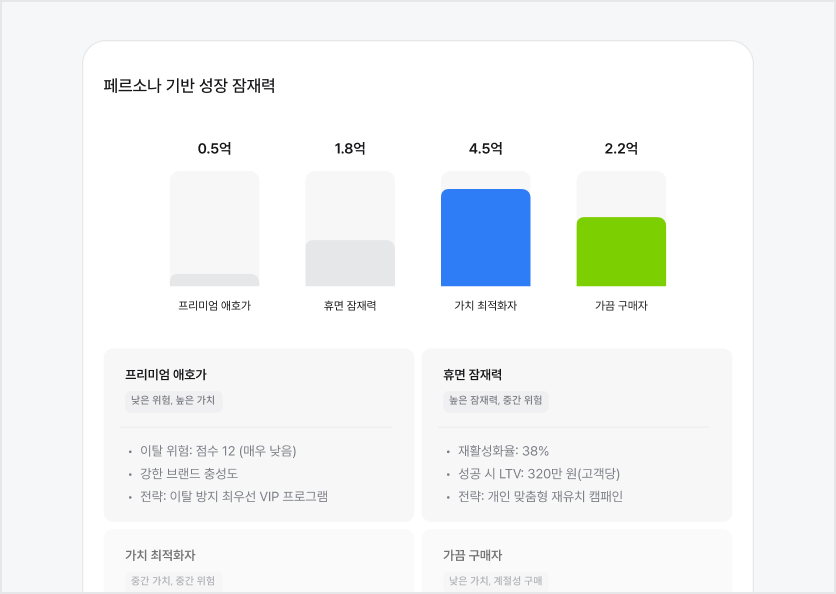Open the 가끔 구매자 card title
Screen dimensions: 836x594
pos(472,555)
